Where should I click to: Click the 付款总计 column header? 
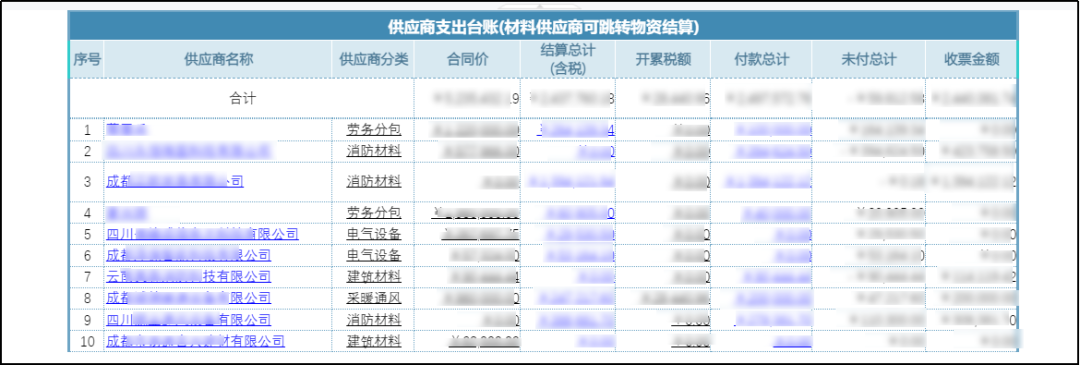pos(761,59)
